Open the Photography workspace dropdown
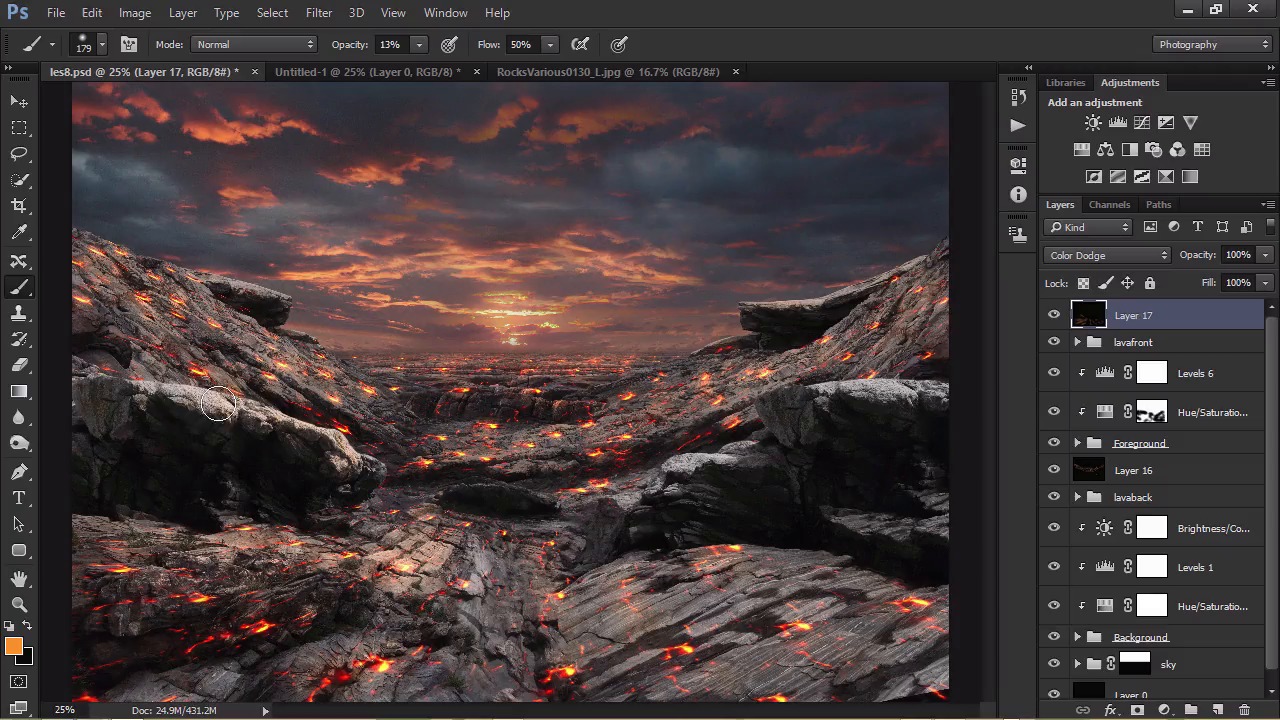The image size is (1280, 720). tap(1212, 44)
